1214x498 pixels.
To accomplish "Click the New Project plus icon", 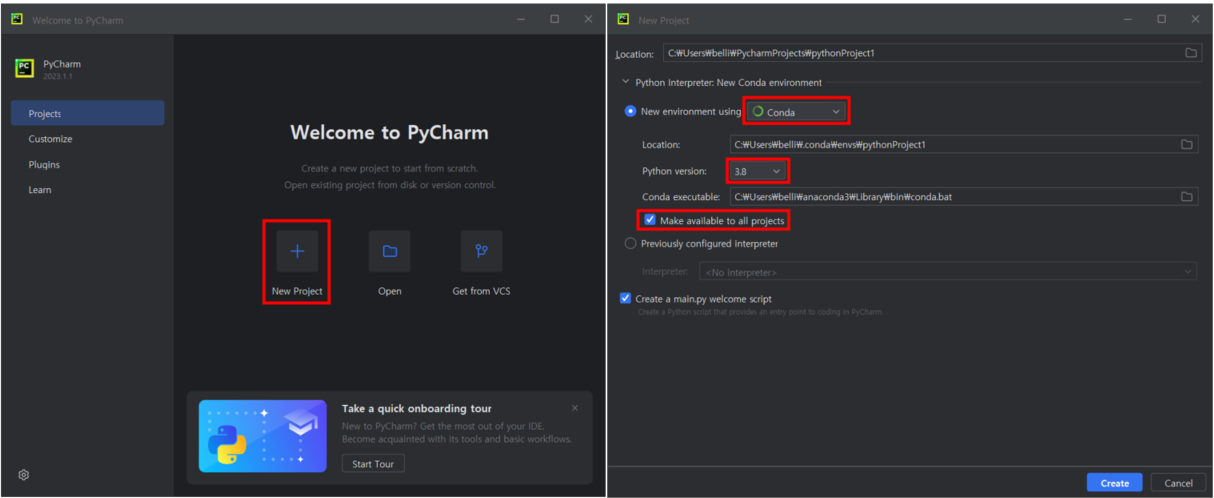I will 297,251.
